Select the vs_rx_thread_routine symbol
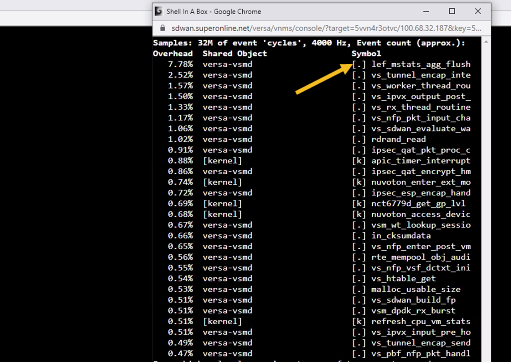The height and width of the screenshot is (362, 511). pyautogui.click(x=421, y=107)
